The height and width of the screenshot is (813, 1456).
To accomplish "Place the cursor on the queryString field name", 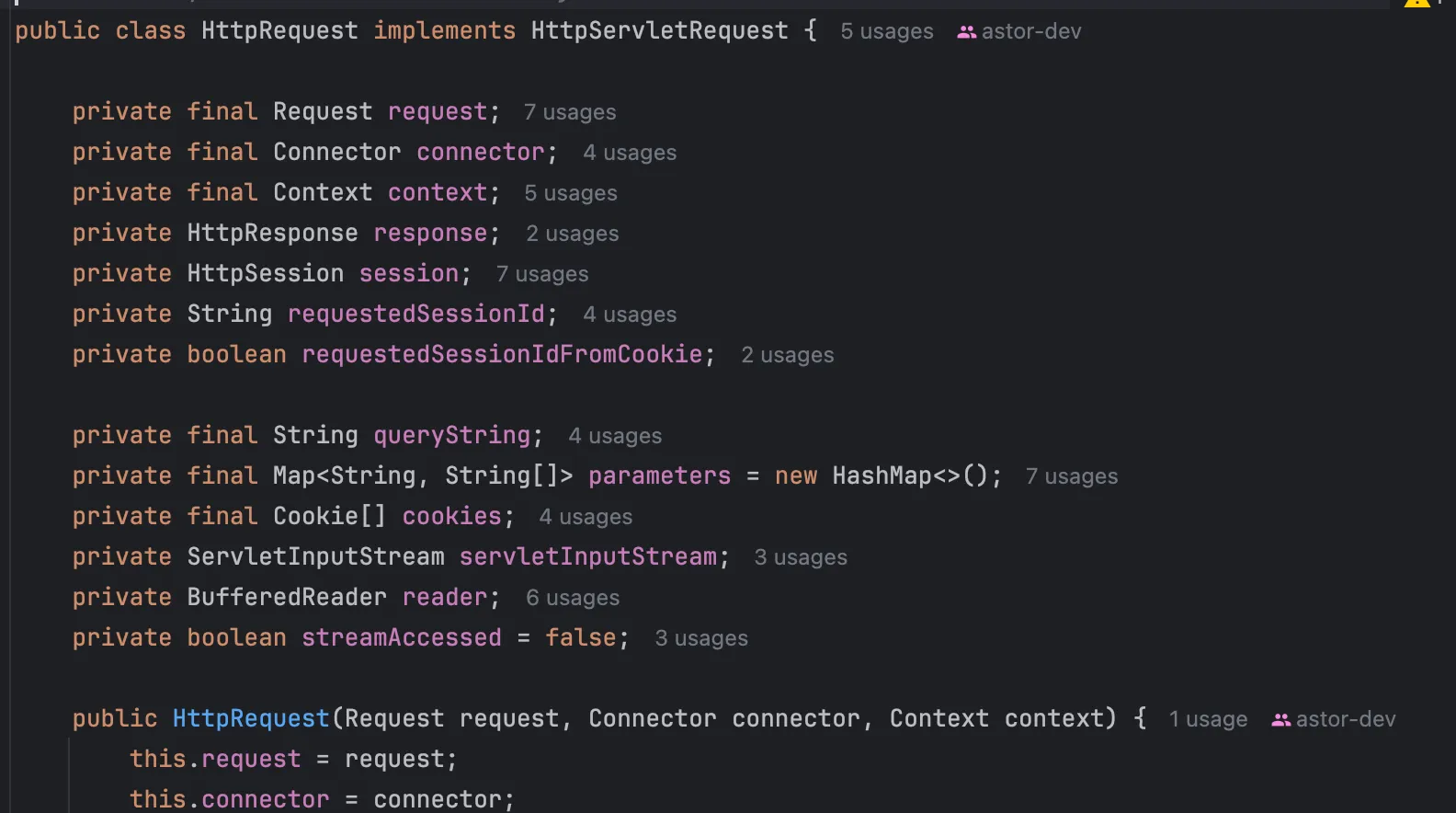I will click(x=451, y=436).
